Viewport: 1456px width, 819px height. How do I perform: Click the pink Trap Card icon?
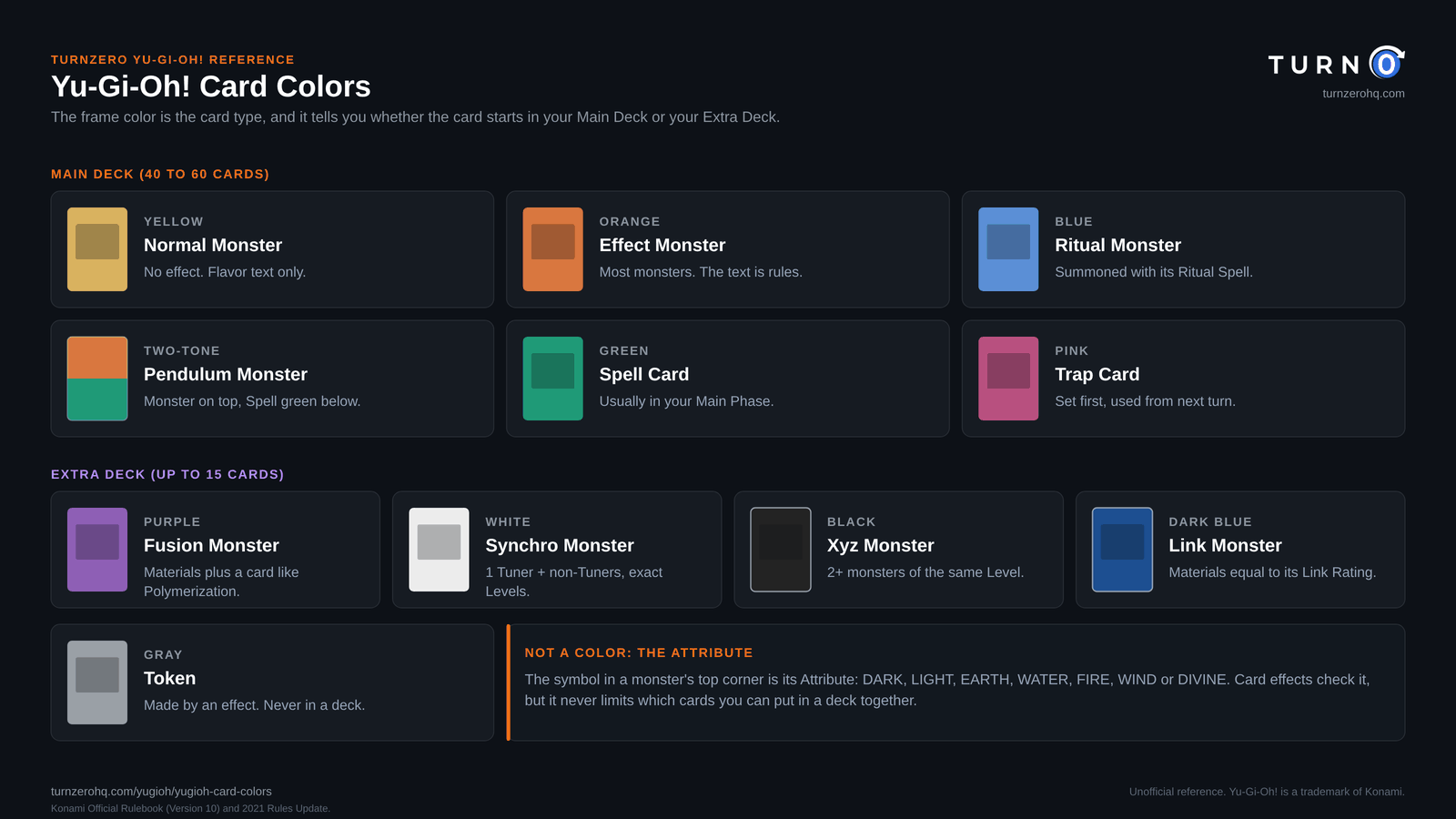tap(1008, 379)
